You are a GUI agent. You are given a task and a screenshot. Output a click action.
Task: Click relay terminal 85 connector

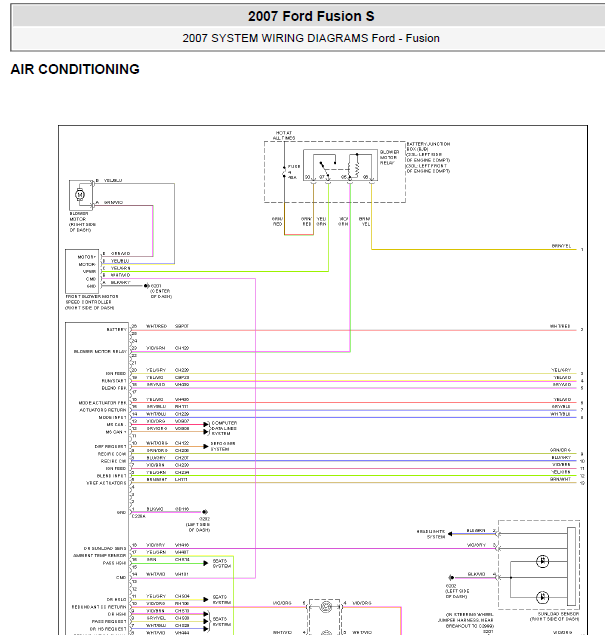click(x=350, y=183)
